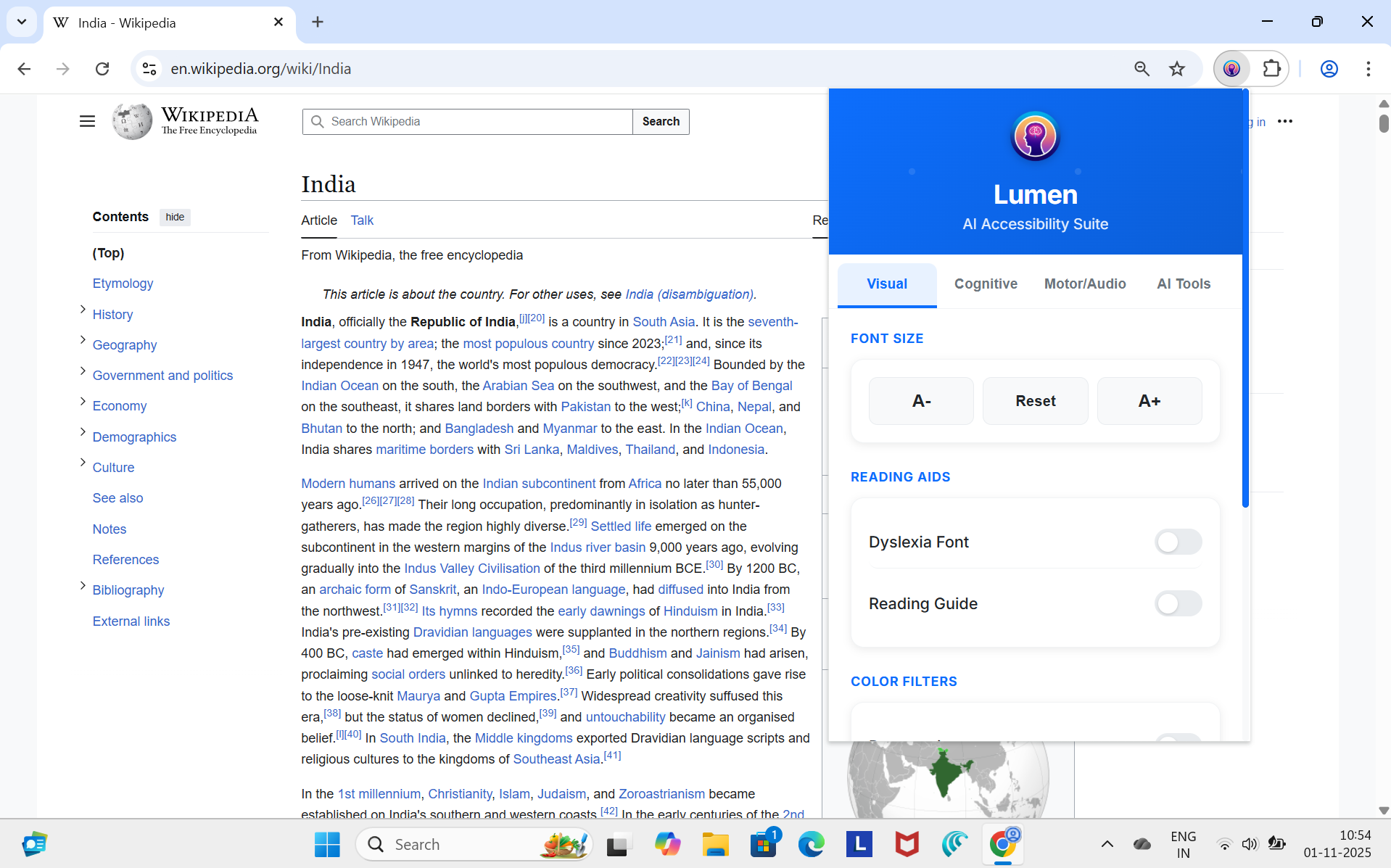Open the Task View icon in taskbar
The image size is (1391, 868).
pyautogui.click(x=618, y=844)
